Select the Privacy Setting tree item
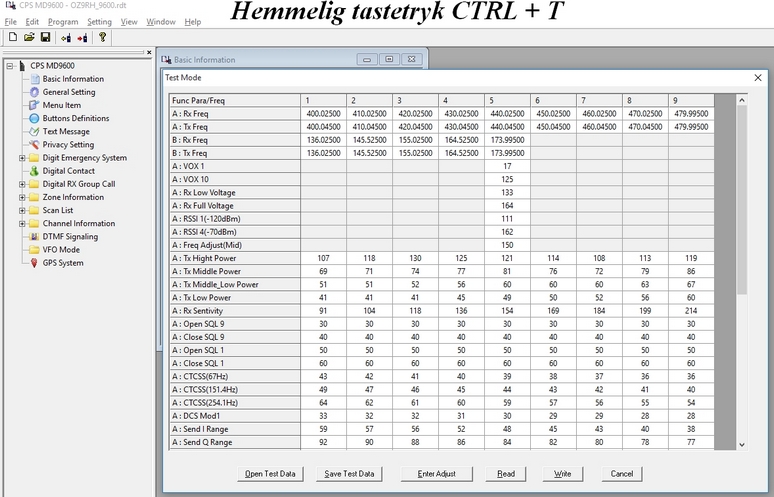 pos(68,145)
